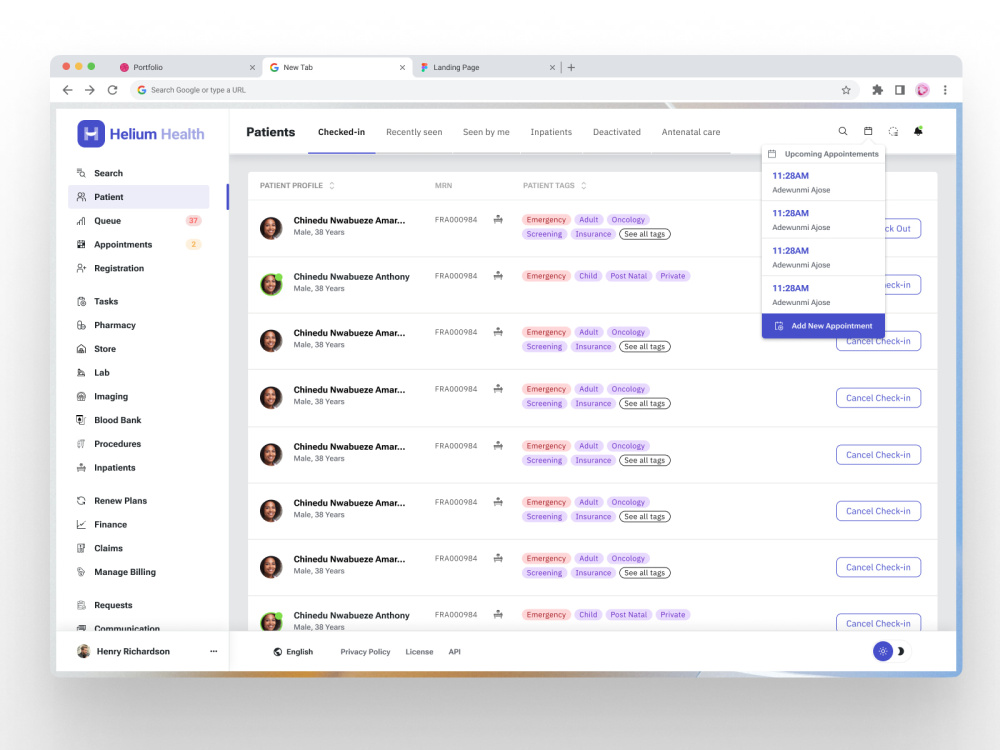The height and width of the screenshot is (750, 1000).
Task: Click the Imaging sidebar icon
Action: tap(81, 396)
